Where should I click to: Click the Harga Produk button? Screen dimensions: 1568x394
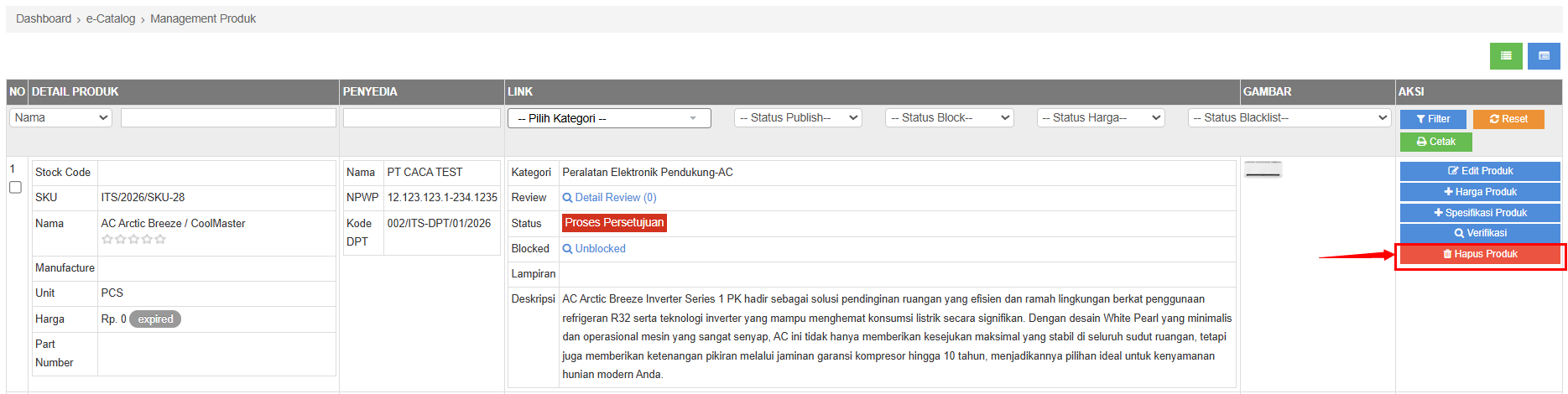[1480, 192]
